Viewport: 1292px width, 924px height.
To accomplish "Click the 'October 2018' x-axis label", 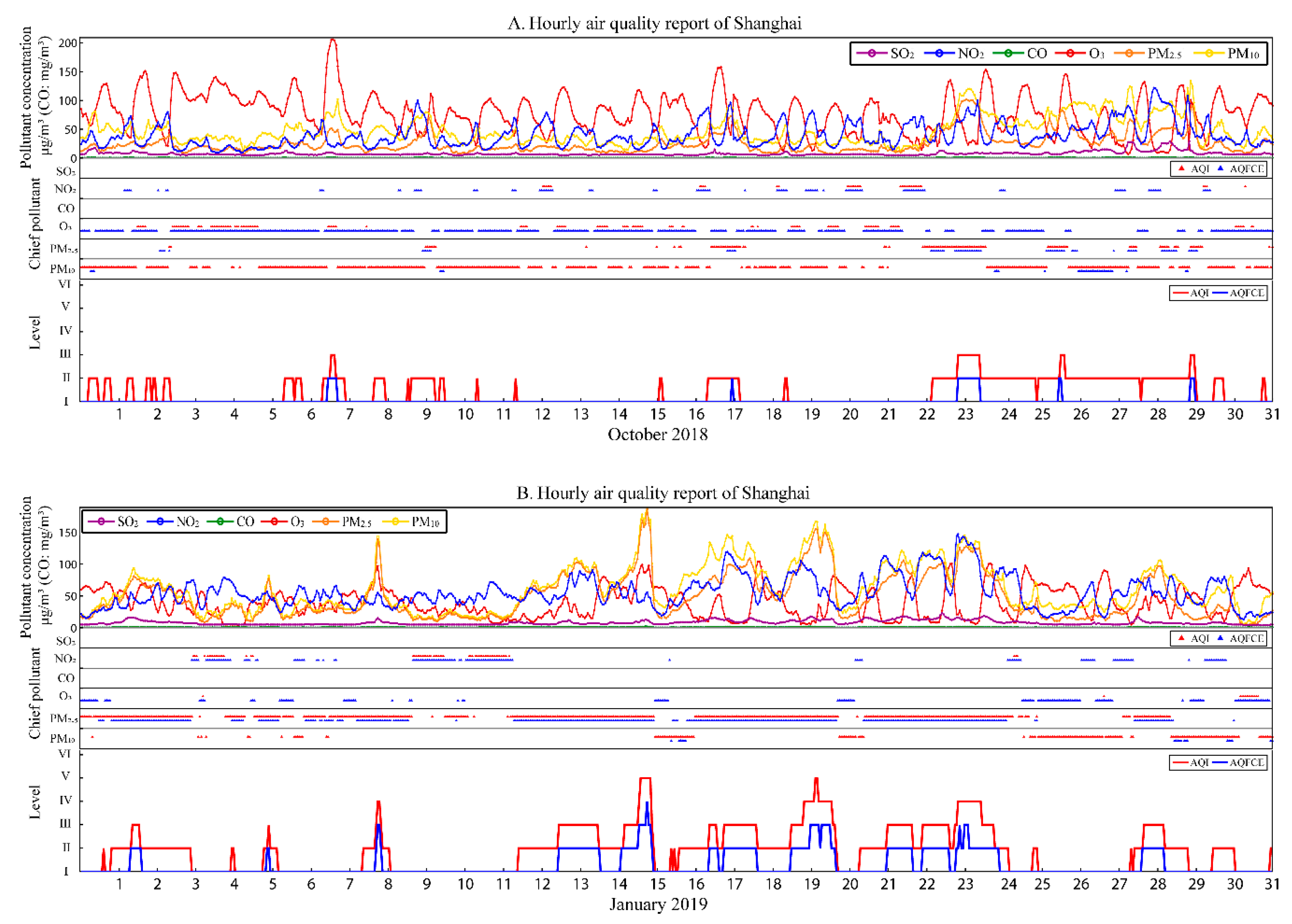I will coord(657,434).
